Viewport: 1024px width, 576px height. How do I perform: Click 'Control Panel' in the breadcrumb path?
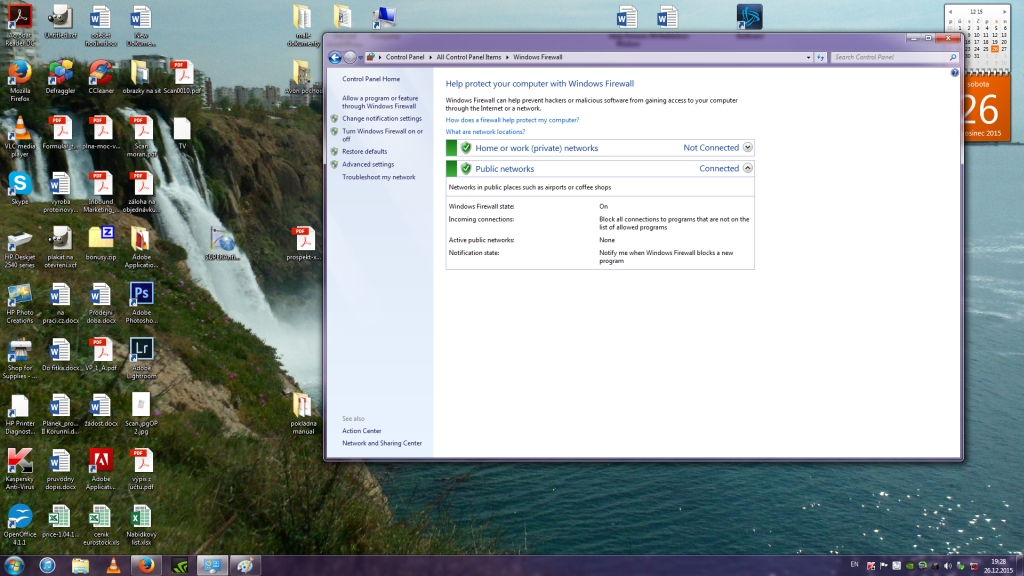tap(405, 58)
